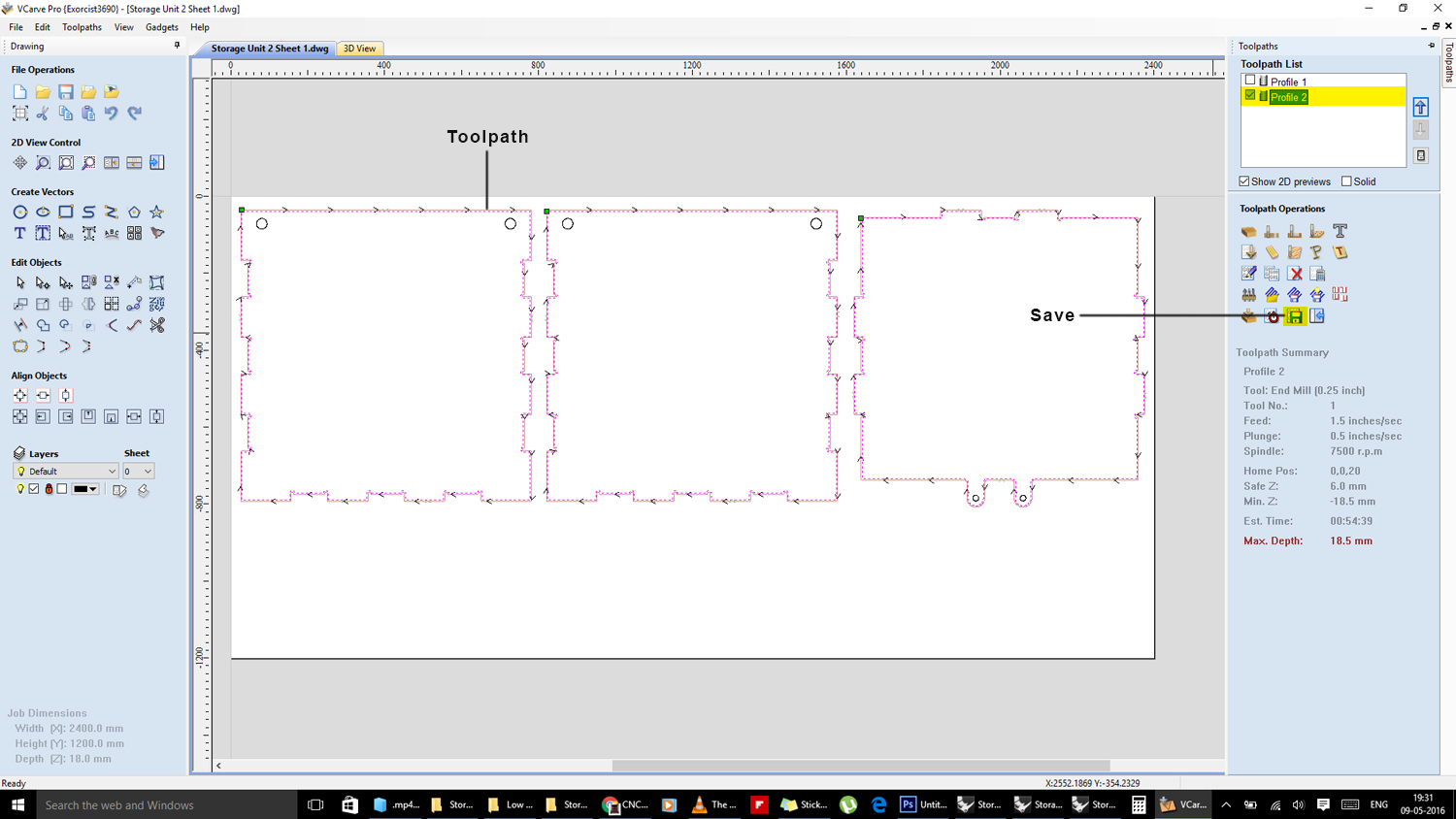This screenshot has width=1456, height=819.
Task: Switch to the 3D View tab
Action: tap(360, 49)
